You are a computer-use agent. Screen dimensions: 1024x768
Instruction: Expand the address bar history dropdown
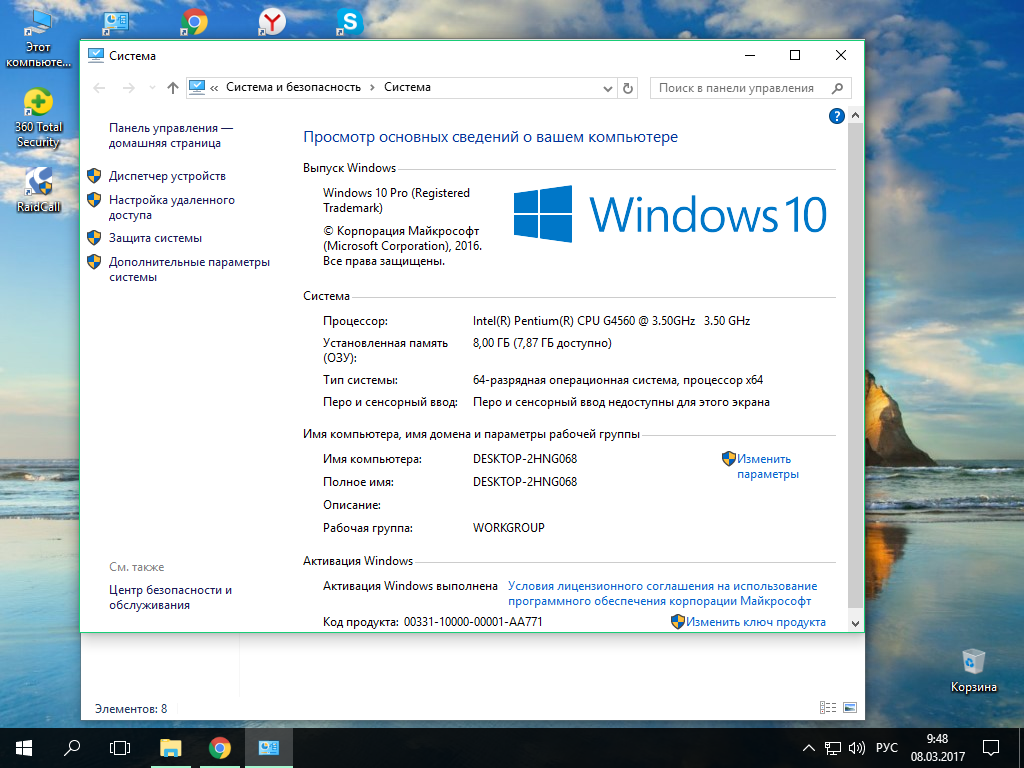point(607,88)
